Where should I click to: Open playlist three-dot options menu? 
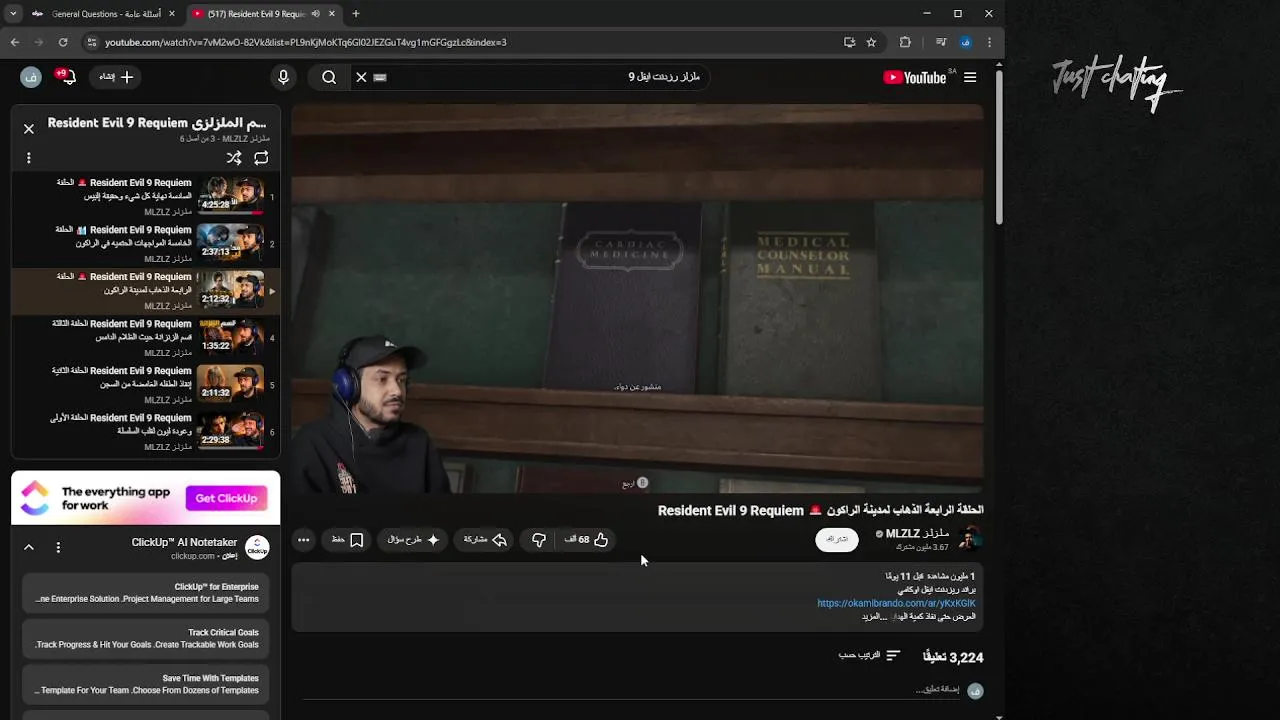(28, 158)
